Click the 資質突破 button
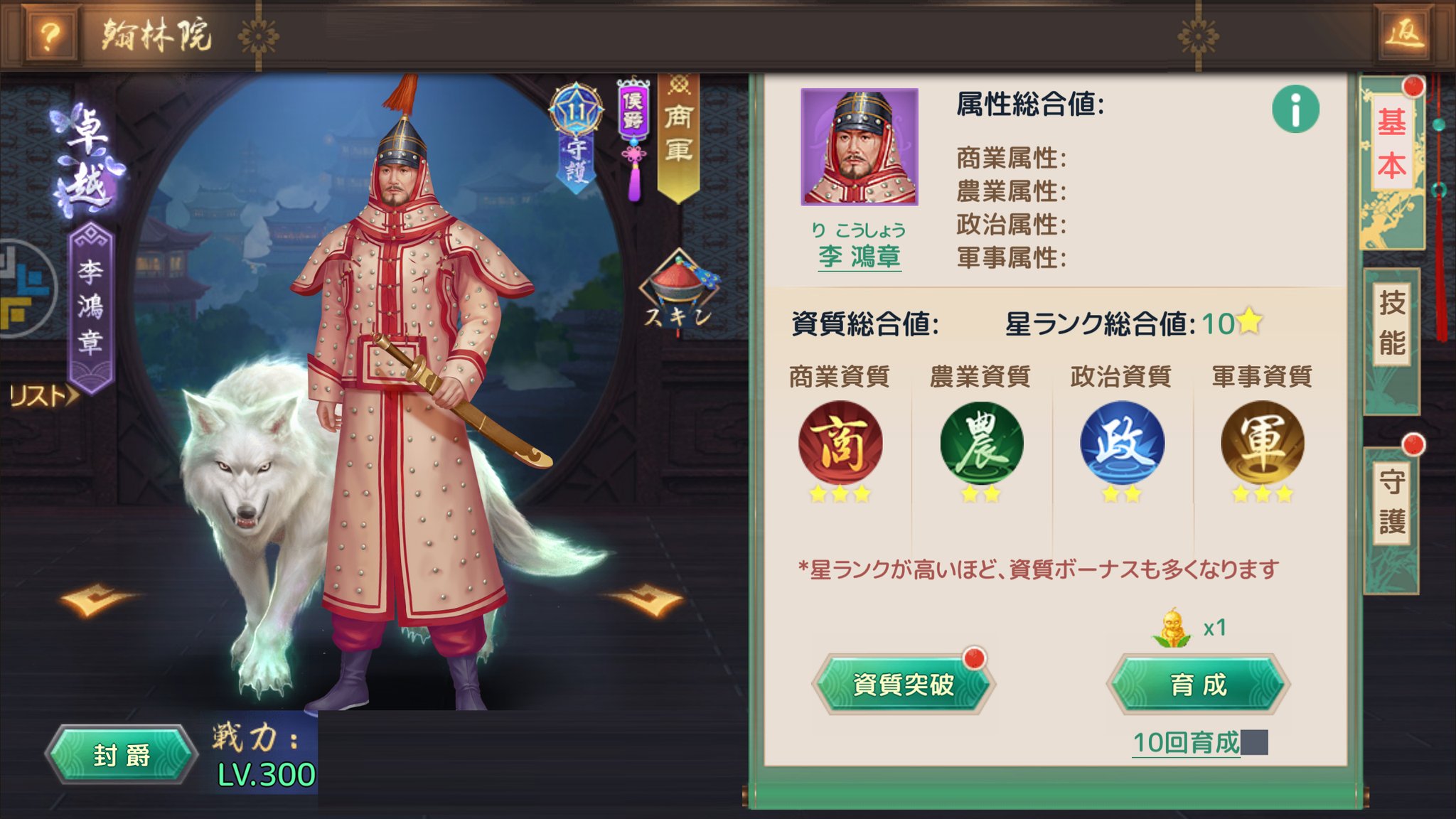Viewport: 1456px width, 819px height. tap(903, 685)
